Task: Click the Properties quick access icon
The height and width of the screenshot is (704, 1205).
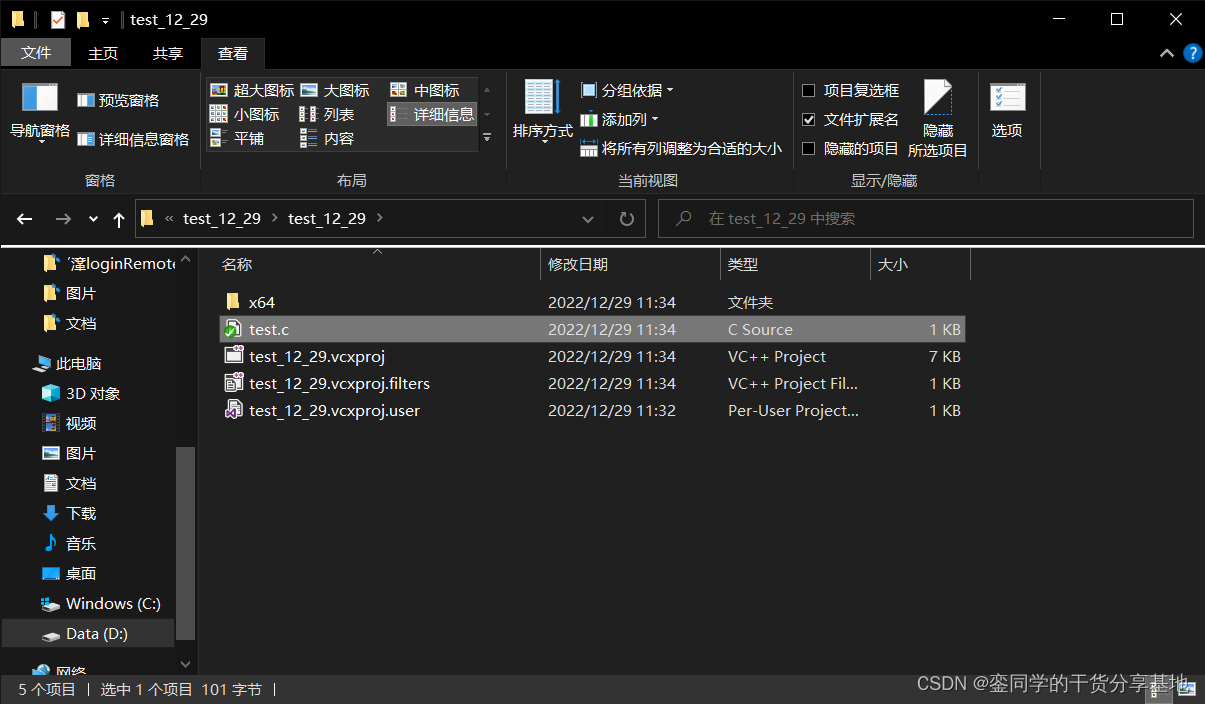Action: [57, 20]
